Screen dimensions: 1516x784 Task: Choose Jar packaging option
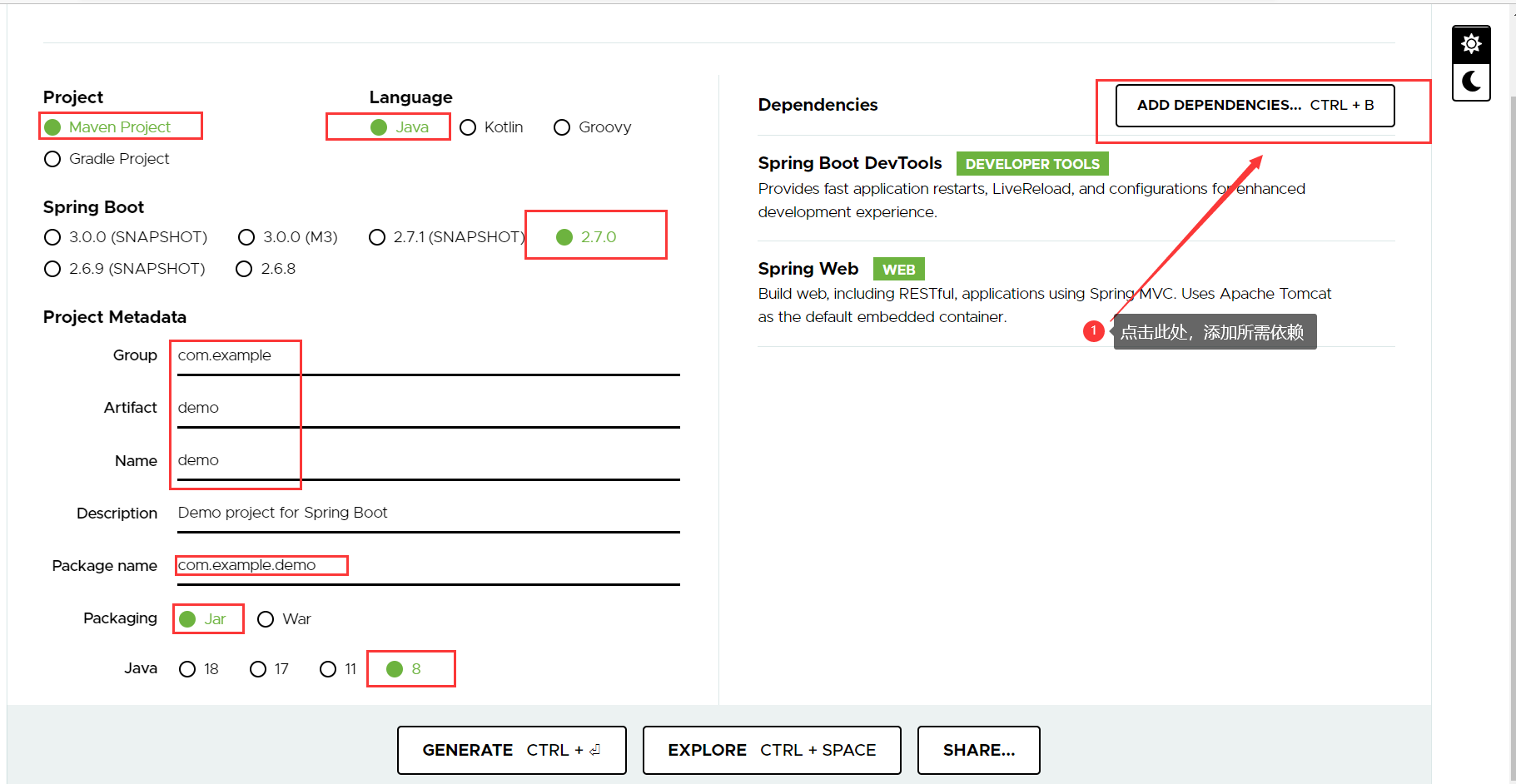[202, 619]
